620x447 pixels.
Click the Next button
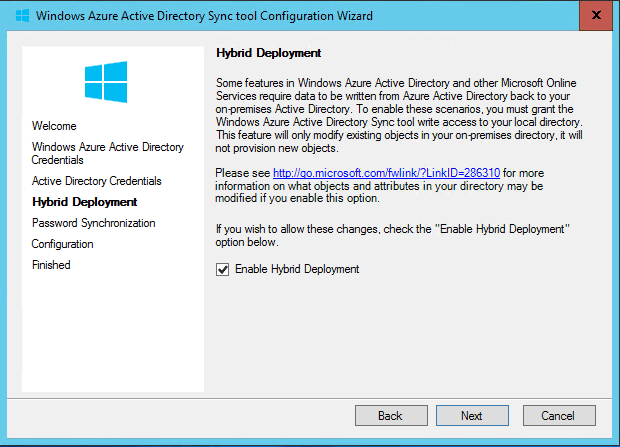click(x=472, y=415)
